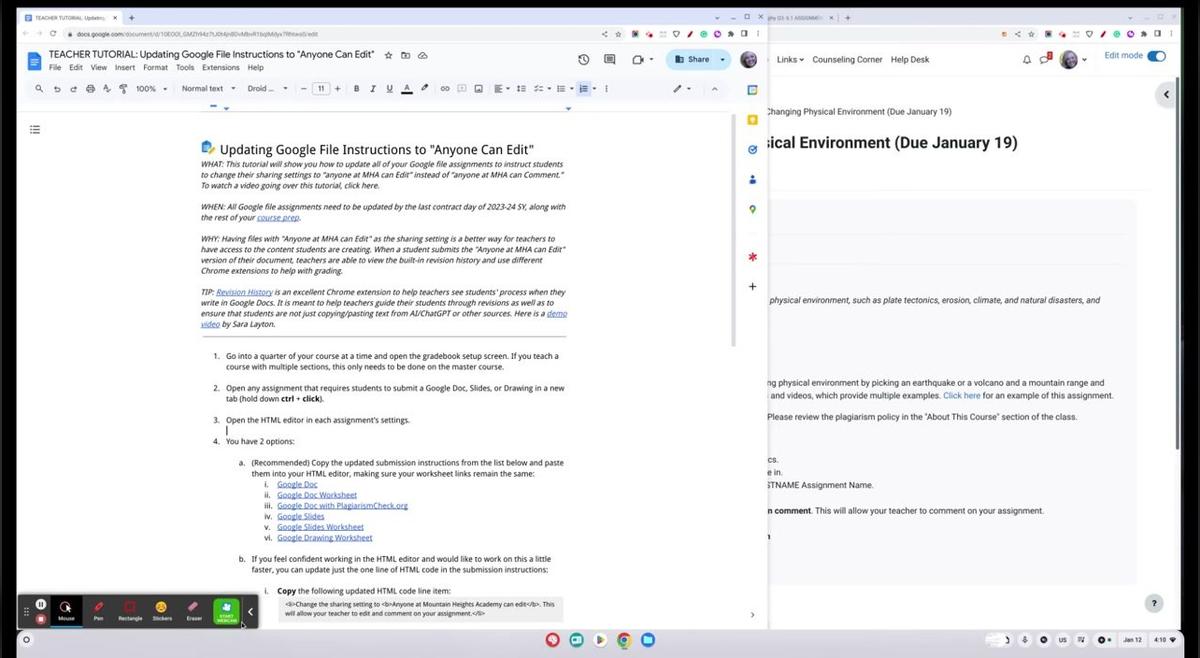The height and width of the screenshot is (658, 1200).
Task: Open the File menu
Action: [55, 68]
